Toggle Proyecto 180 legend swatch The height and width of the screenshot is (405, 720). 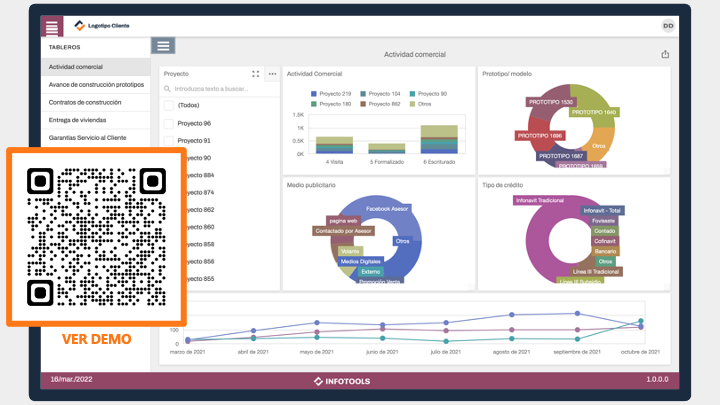point(314,104)
